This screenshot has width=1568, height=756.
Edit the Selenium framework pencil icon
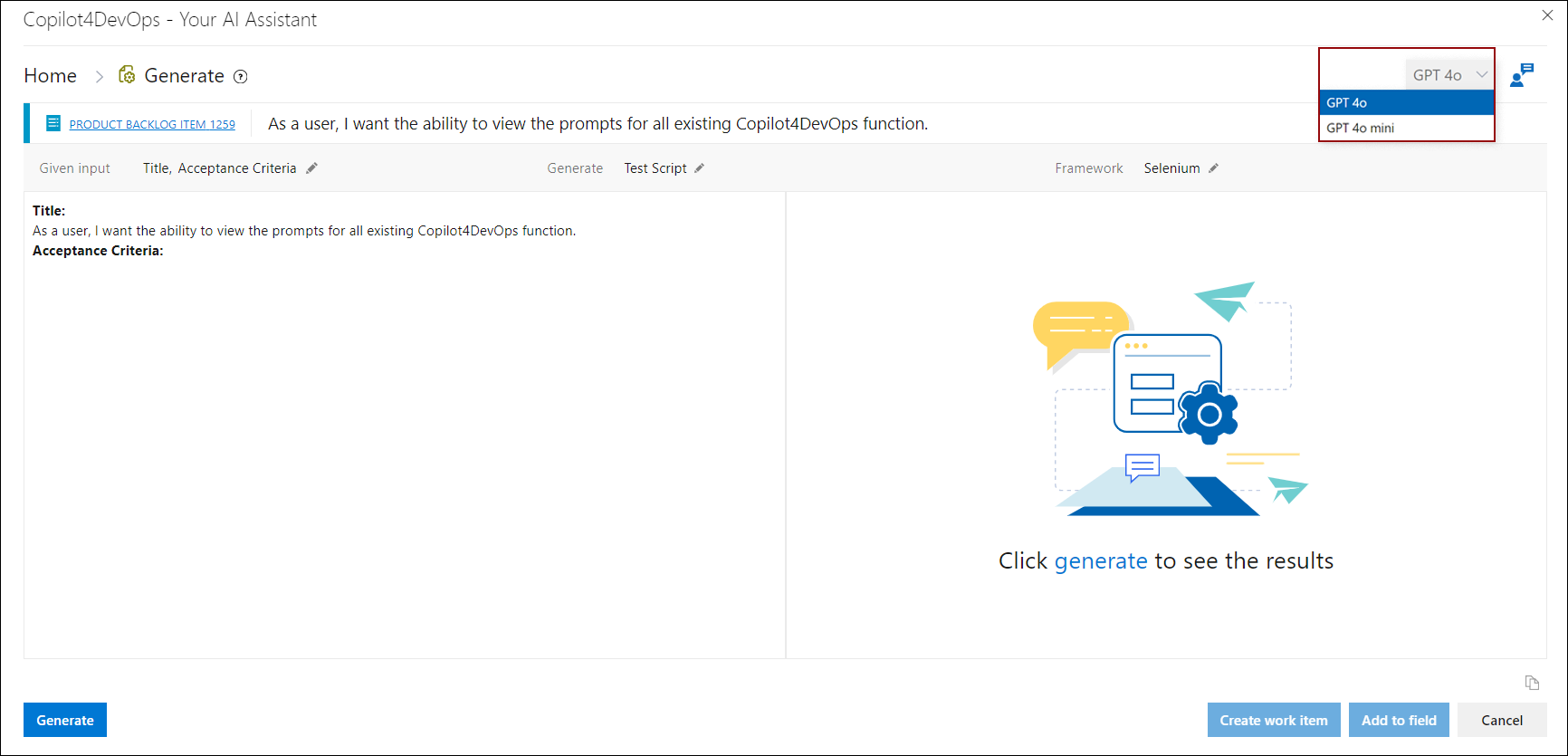click(1213, 168)
